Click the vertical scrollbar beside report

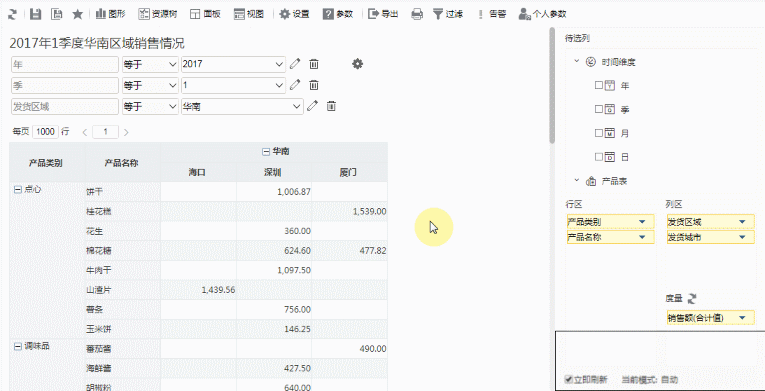pyautogui.click(x=552, y=85)
